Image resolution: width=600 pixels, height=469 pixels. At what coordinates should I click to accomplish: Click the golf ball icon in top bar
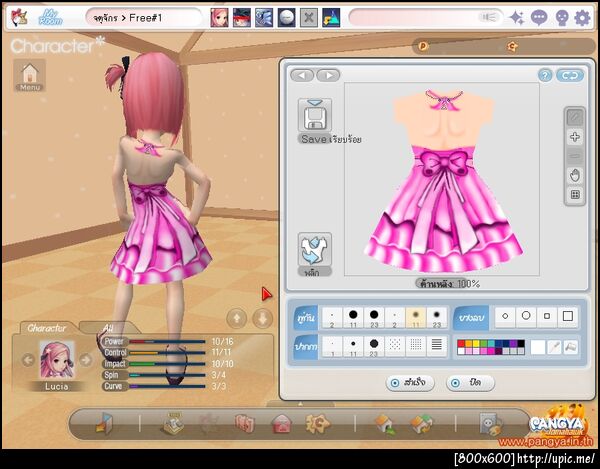[x=286, y=18]
